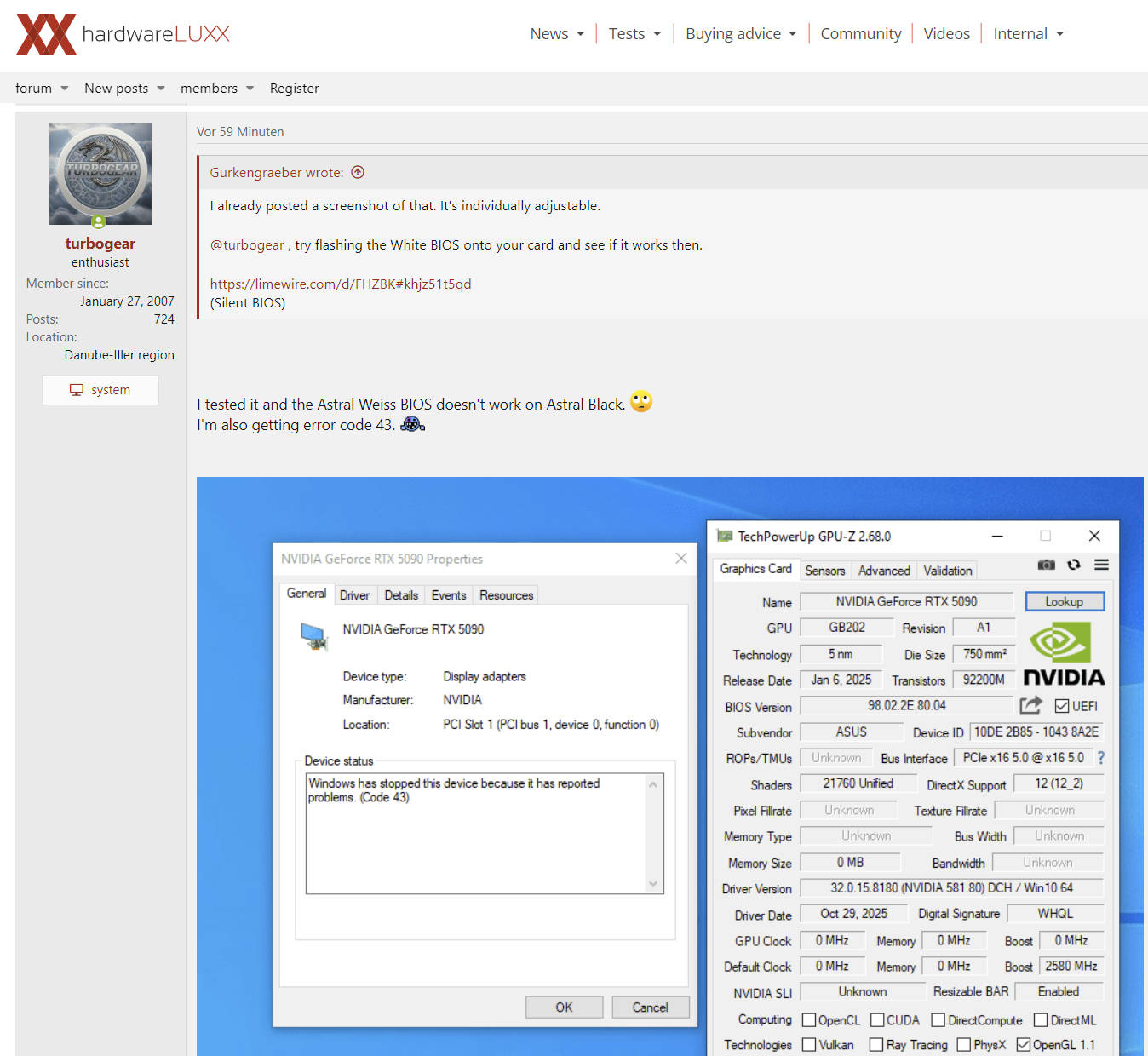Expand the New posts dropdown
The height and width of the screenshot is (1056, 1148).
pos(123,89)
